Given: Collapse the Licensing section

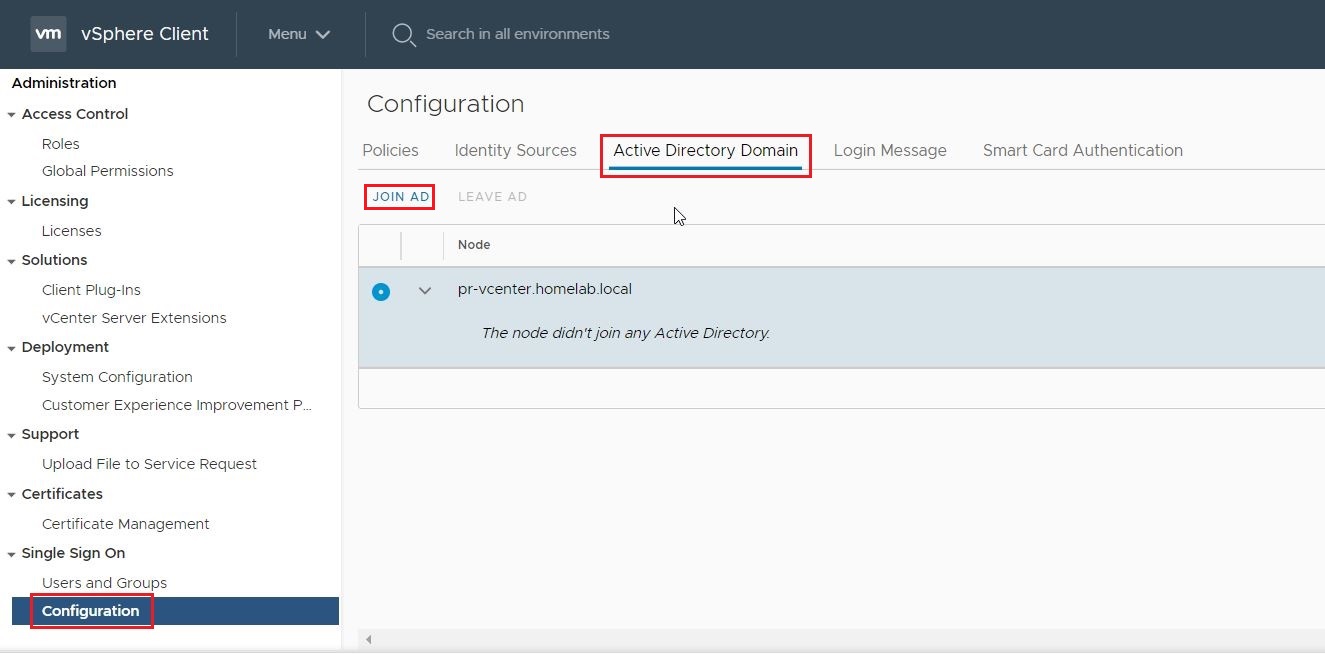Looking at the screenshot, I should [x=11, y=202].
